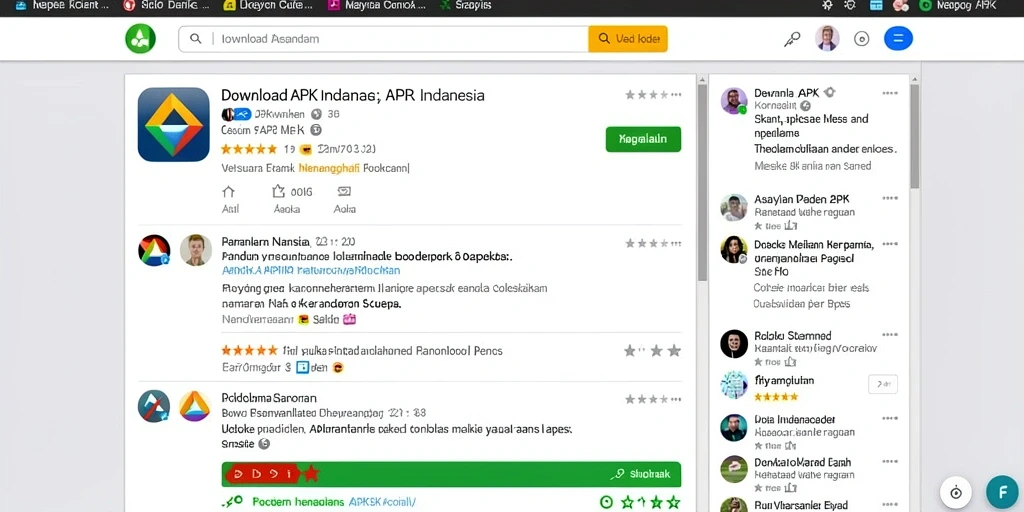Click the green 'Kegalain' install button

pyautogui.click(x=643, y=139)
